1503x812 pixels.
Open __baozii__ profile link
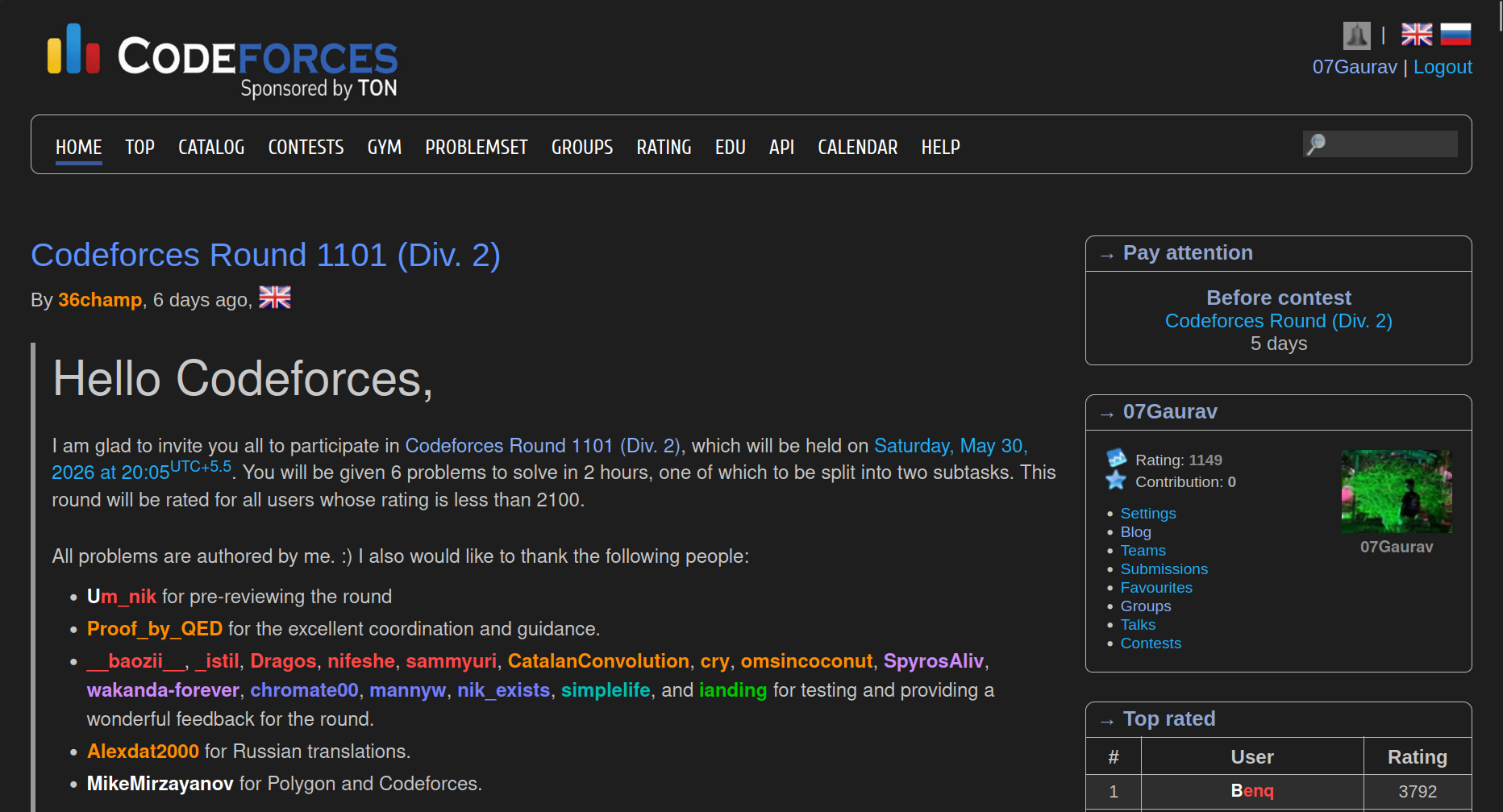click(x=136, y=661)
